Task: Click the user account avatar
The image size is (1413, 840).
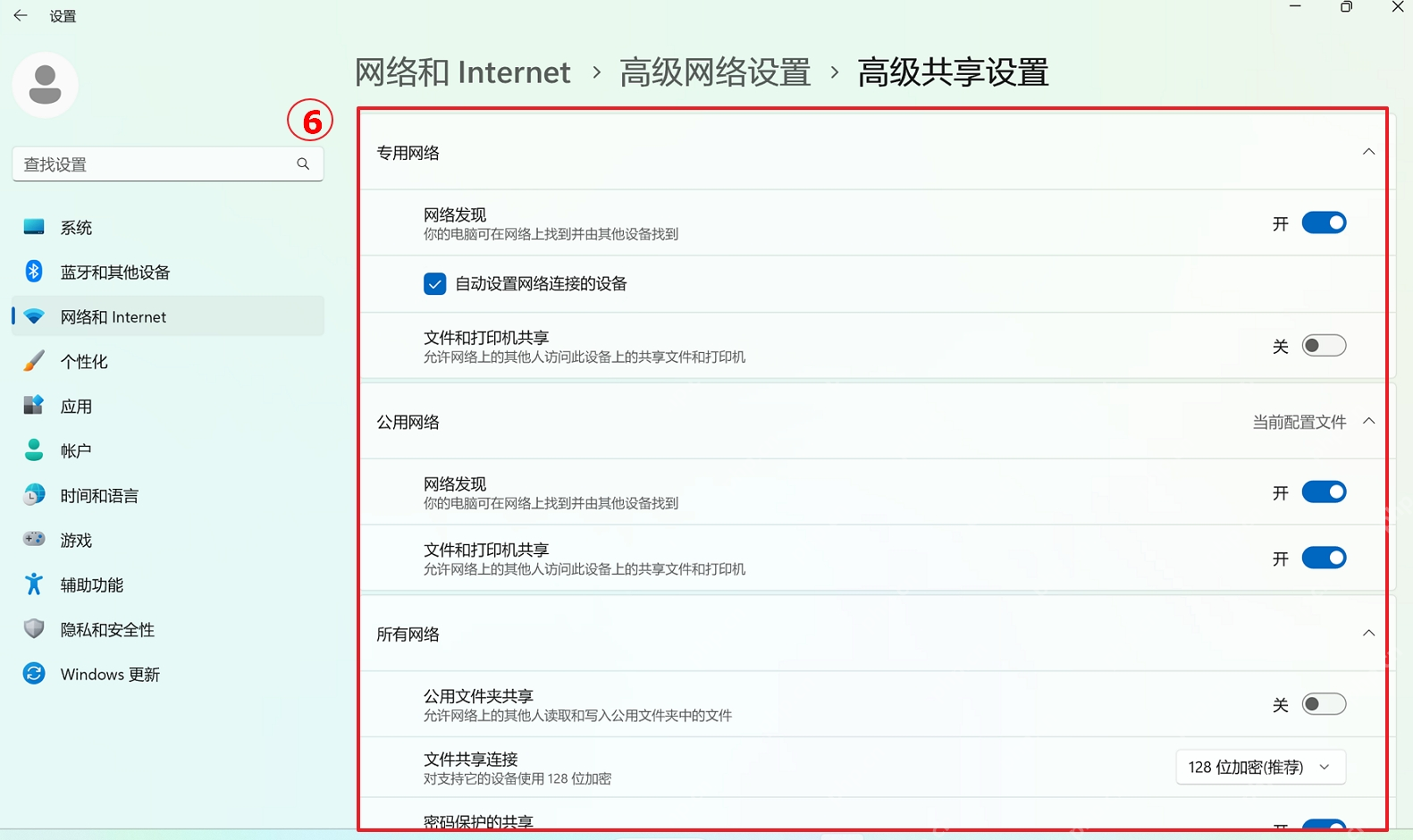Action: 45,85
